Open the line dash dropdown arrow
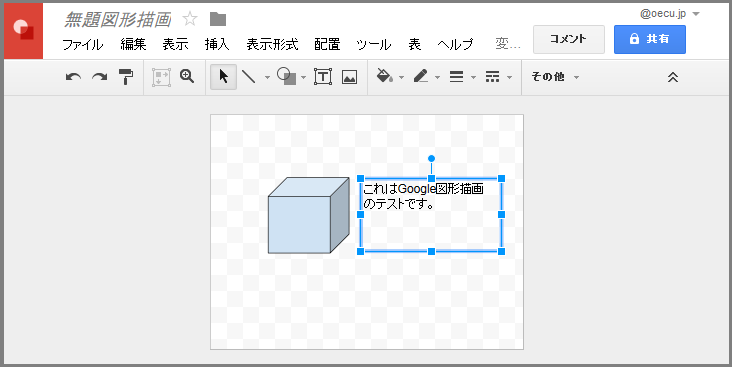The image size is (732, 367). point(509,78)
